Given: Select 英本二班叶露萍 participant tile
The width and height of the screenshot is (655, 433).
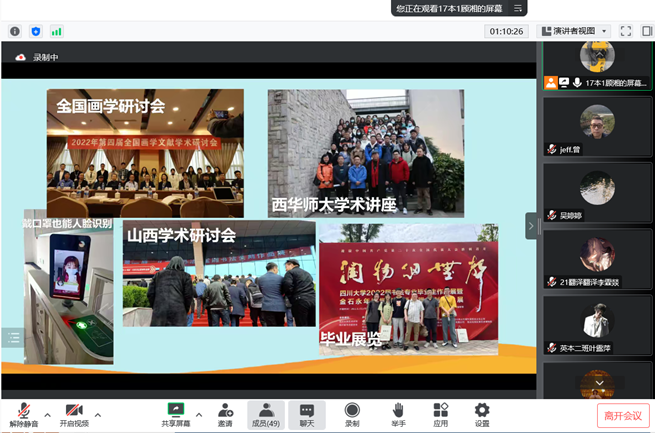Looking at the screenshot, I should pyautogui.click(x=597, y=326).
